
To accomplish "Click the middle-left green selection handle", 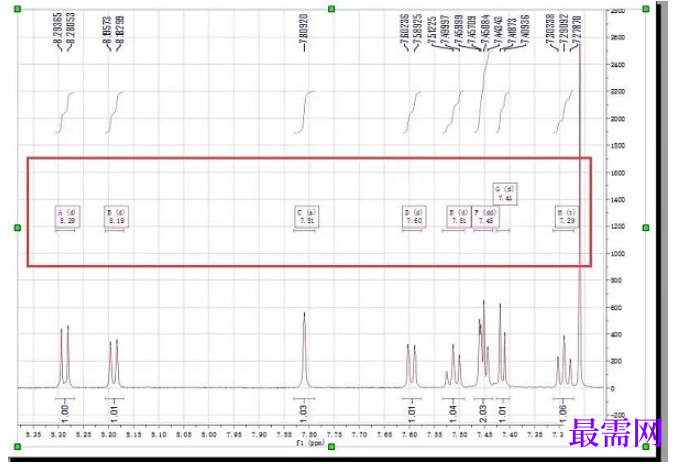I will tap(18, 228).
